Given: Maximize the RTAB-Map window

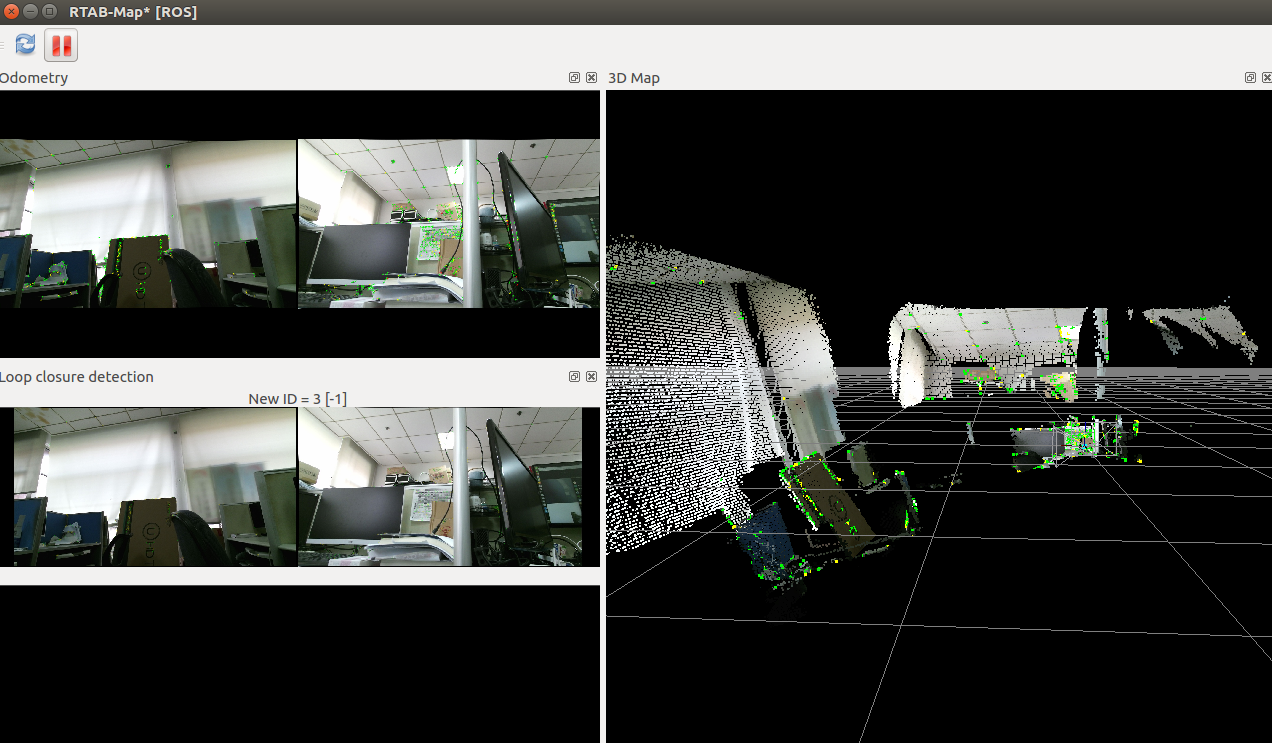Looking at the screenshot, I should (x=49, y=11).
